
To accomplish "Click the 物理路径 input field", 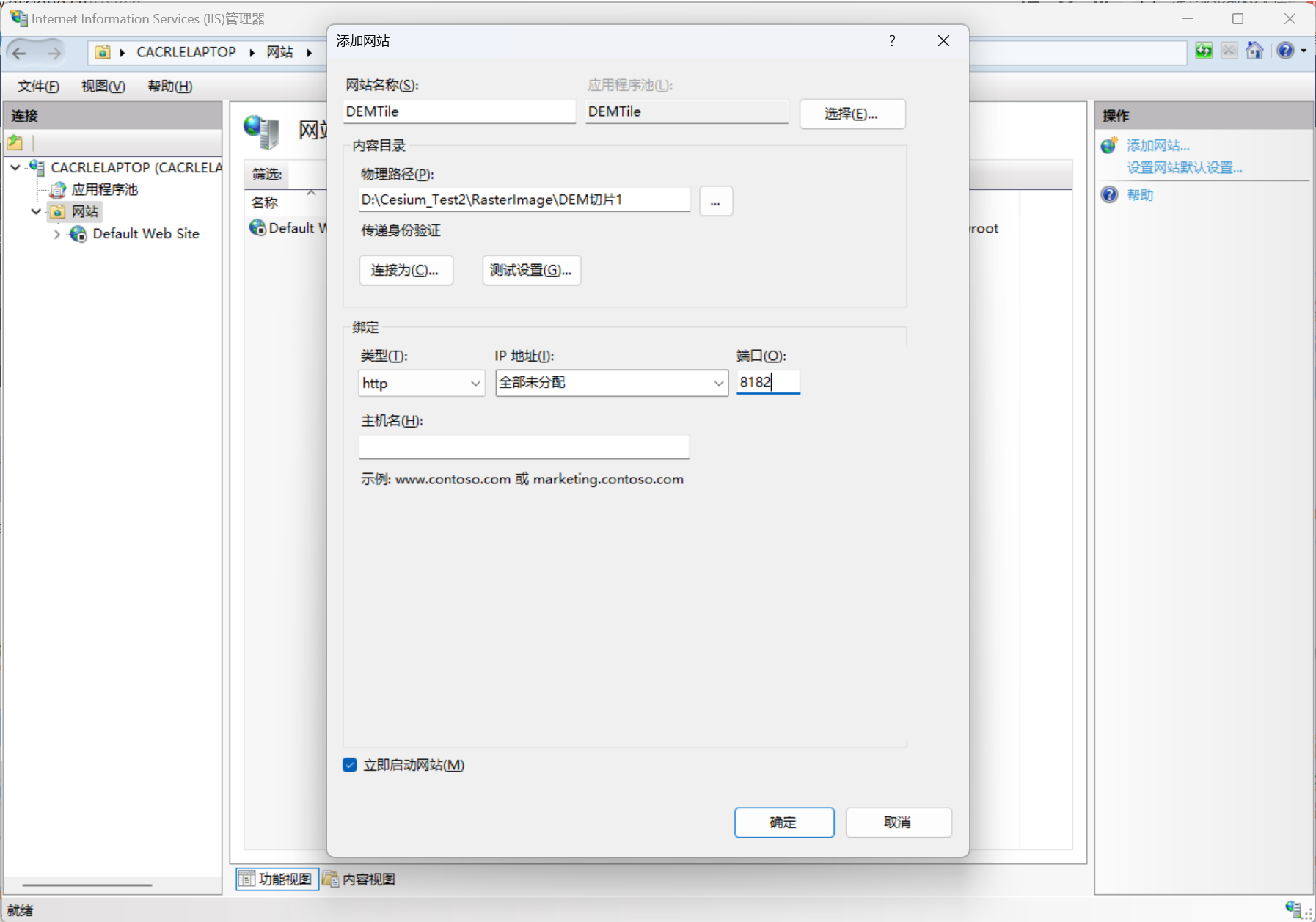I will click(524, 200).
